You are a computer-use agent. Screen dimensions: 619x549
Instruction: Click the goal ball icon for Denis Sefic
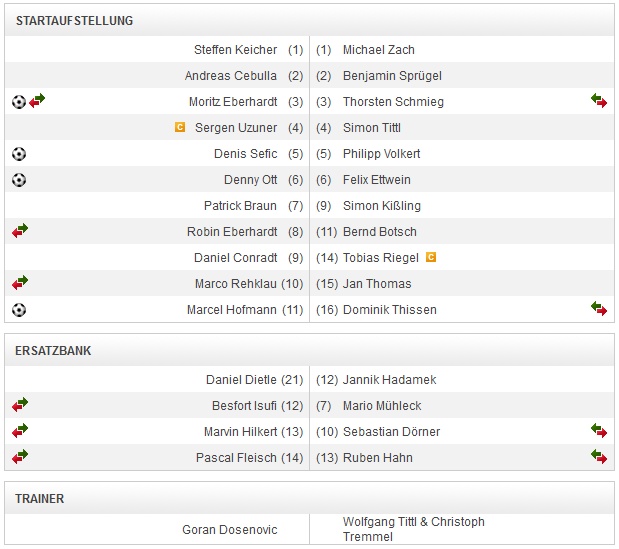[19, 154]
